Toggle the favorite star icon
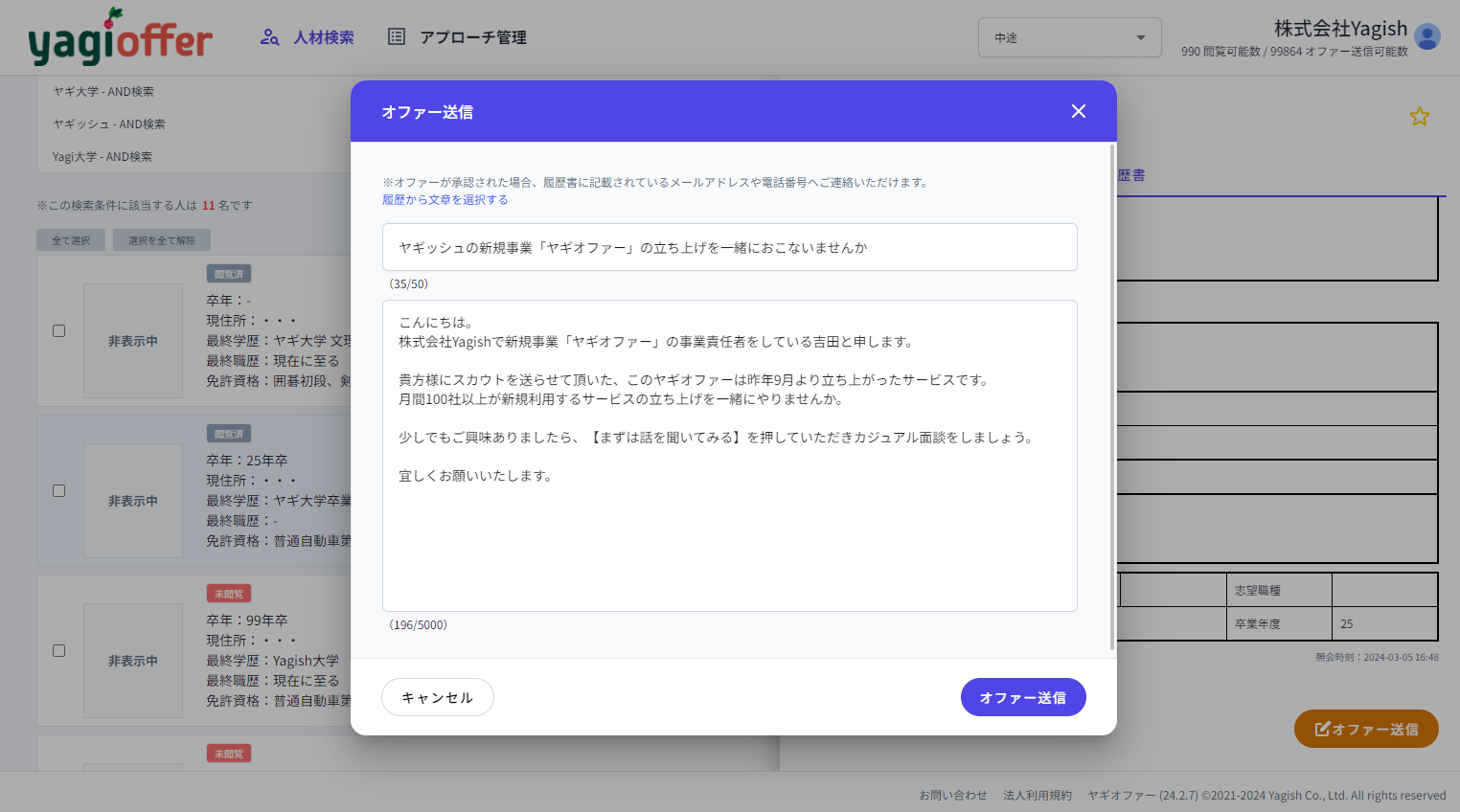The width and height of the screenshot is (1460, 812). 1419,117
